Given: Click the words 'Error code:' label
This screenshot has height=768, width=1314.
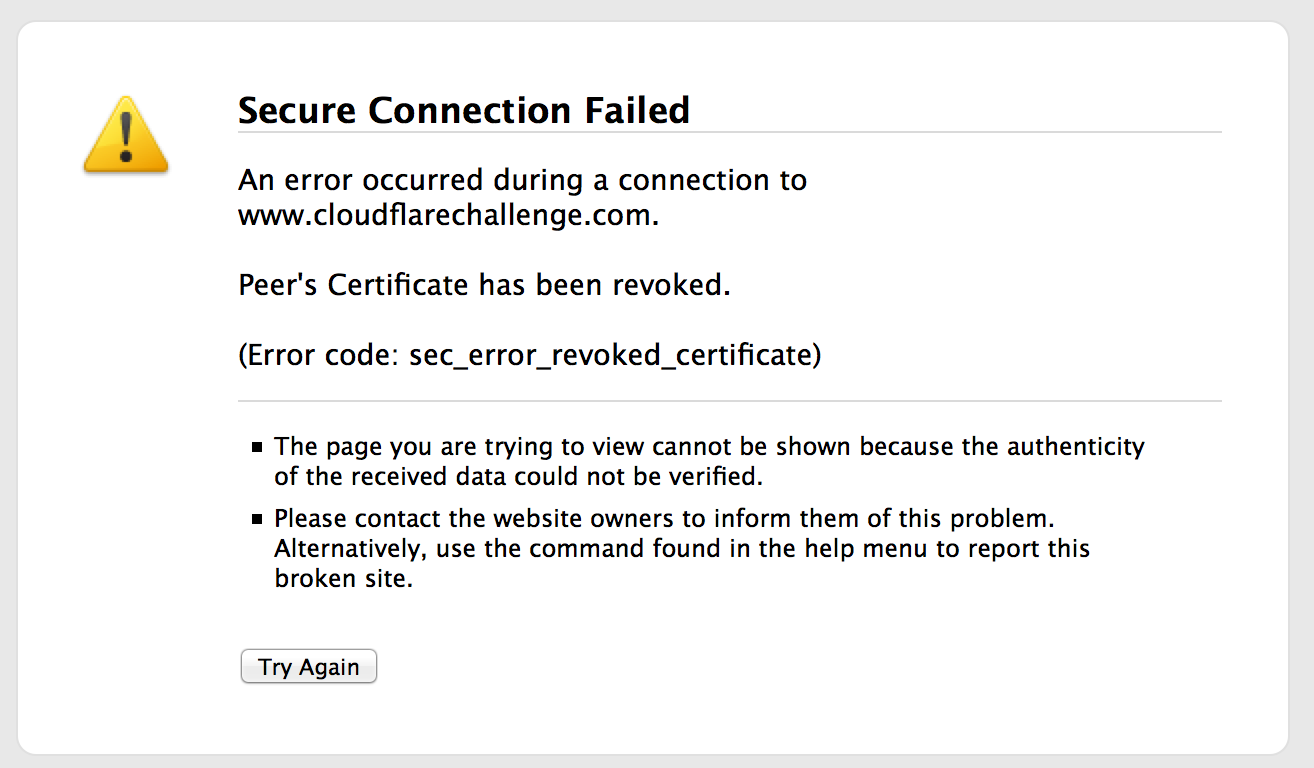Looking at the screenshot, I should [320, 355].
